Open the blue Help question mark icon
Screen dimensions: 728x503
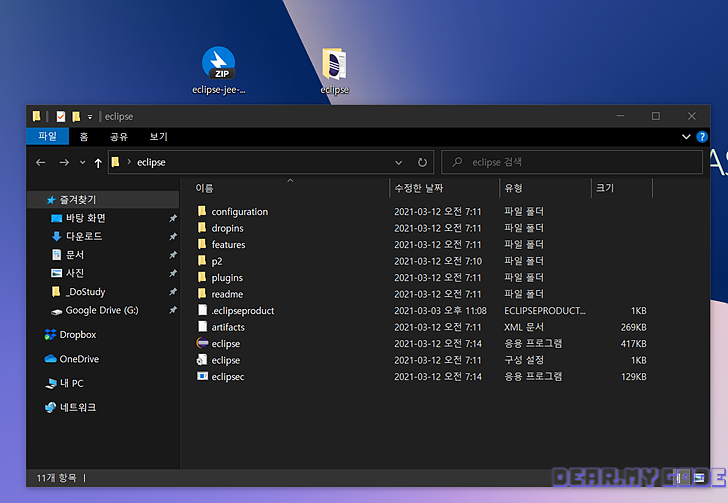[702, 137]
